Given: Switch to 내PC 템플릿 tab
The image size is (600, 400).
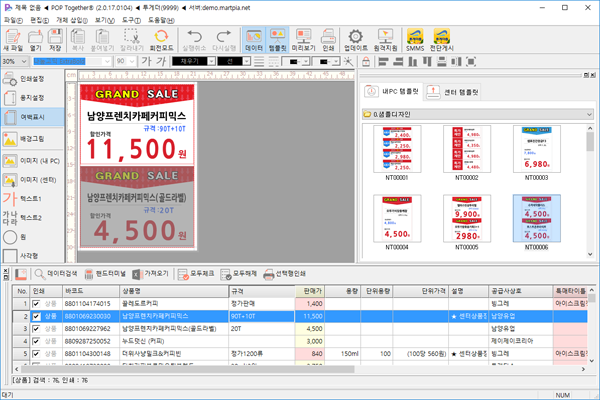Looking at the screenshot, I should (391, 92).
